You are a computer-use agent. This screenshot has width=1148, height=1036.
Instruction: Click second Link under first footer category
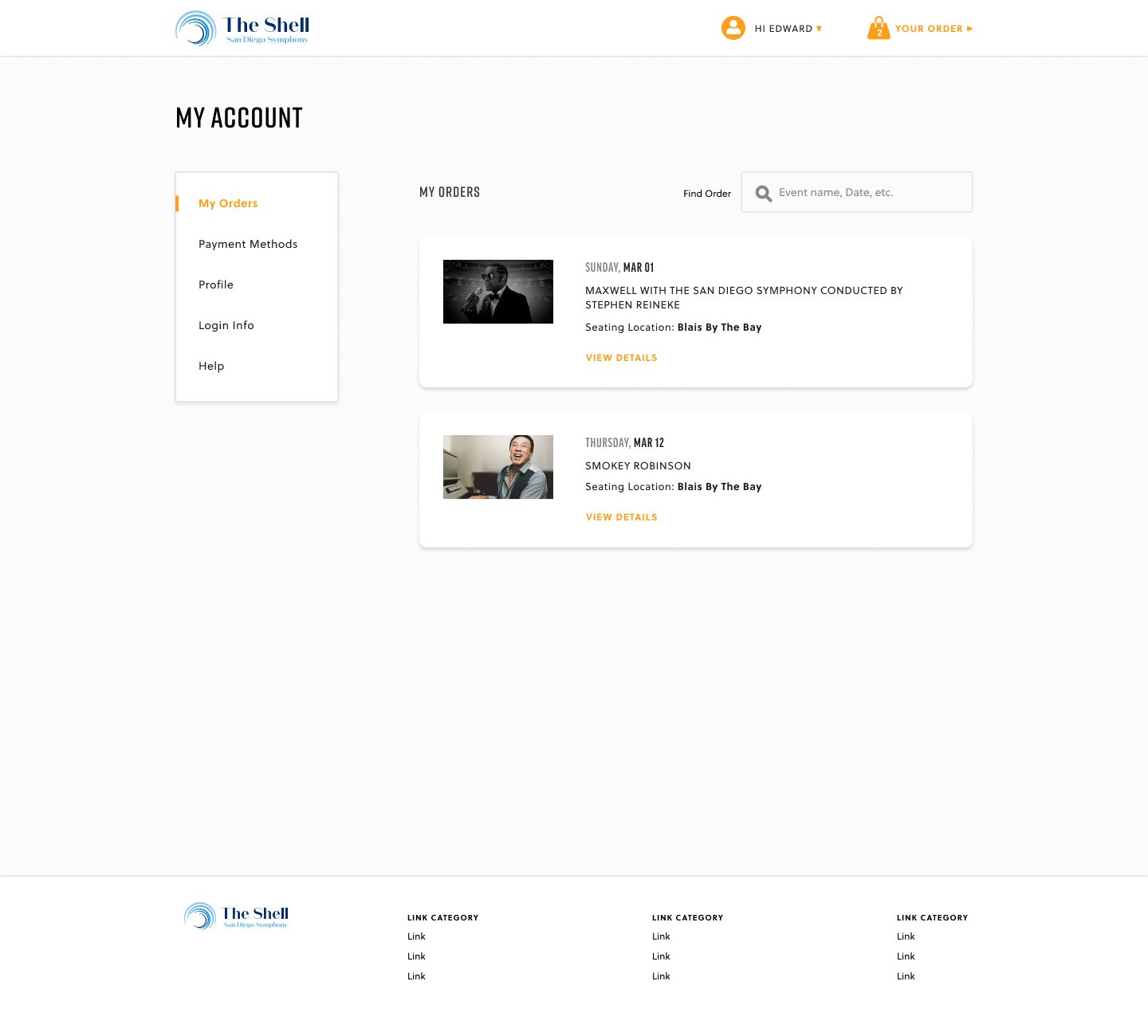click(416, 956)
